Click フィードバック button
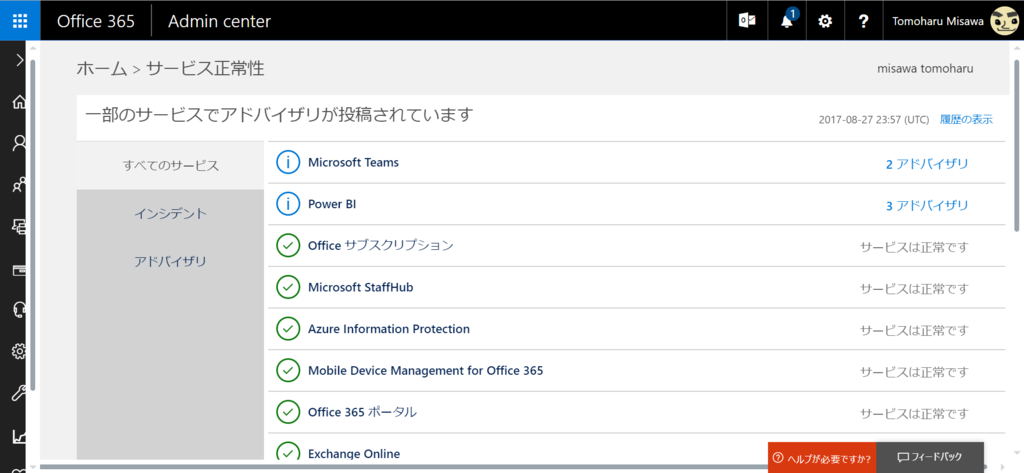 click(x=930, y=457)
